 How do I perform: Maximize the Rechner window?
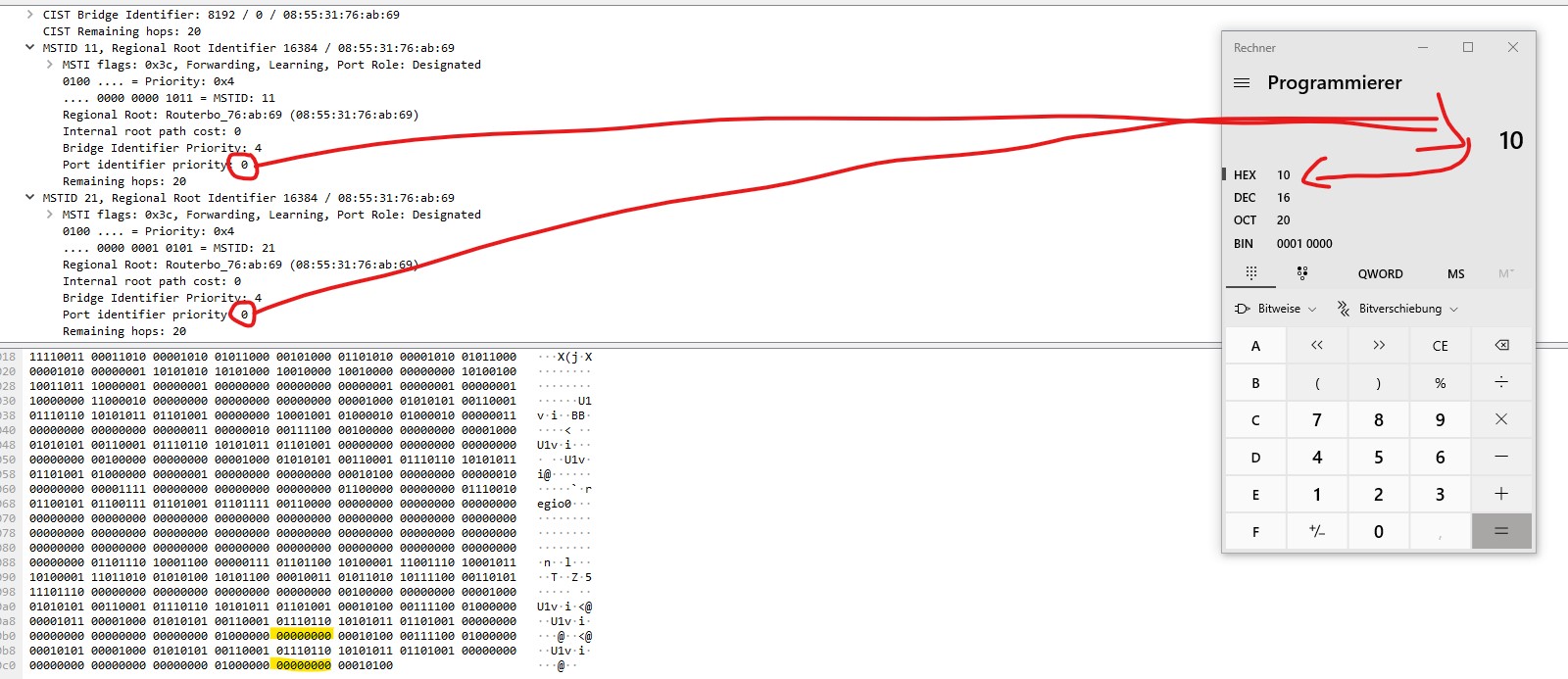pyautogui.click(x=1468, y=47)
